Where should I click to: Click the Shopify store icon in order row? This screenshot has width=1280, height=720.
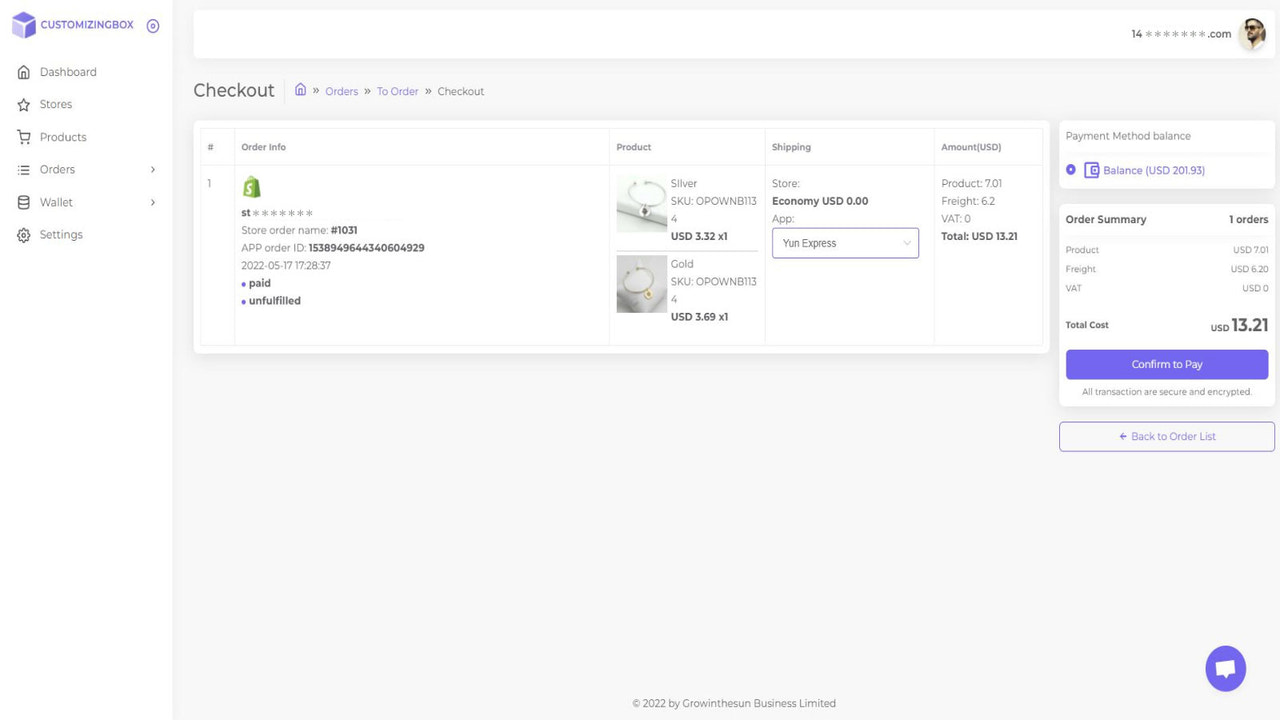[x=251, y=185]
